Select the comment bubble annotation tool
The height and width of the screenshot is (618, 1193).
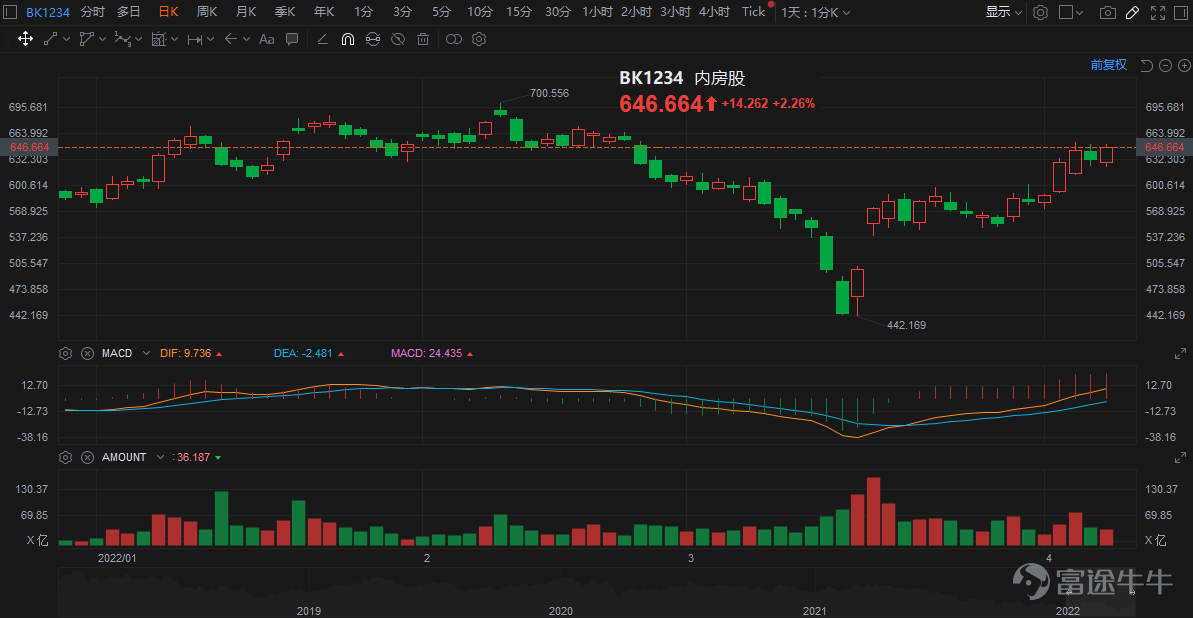tap(291, 39)
